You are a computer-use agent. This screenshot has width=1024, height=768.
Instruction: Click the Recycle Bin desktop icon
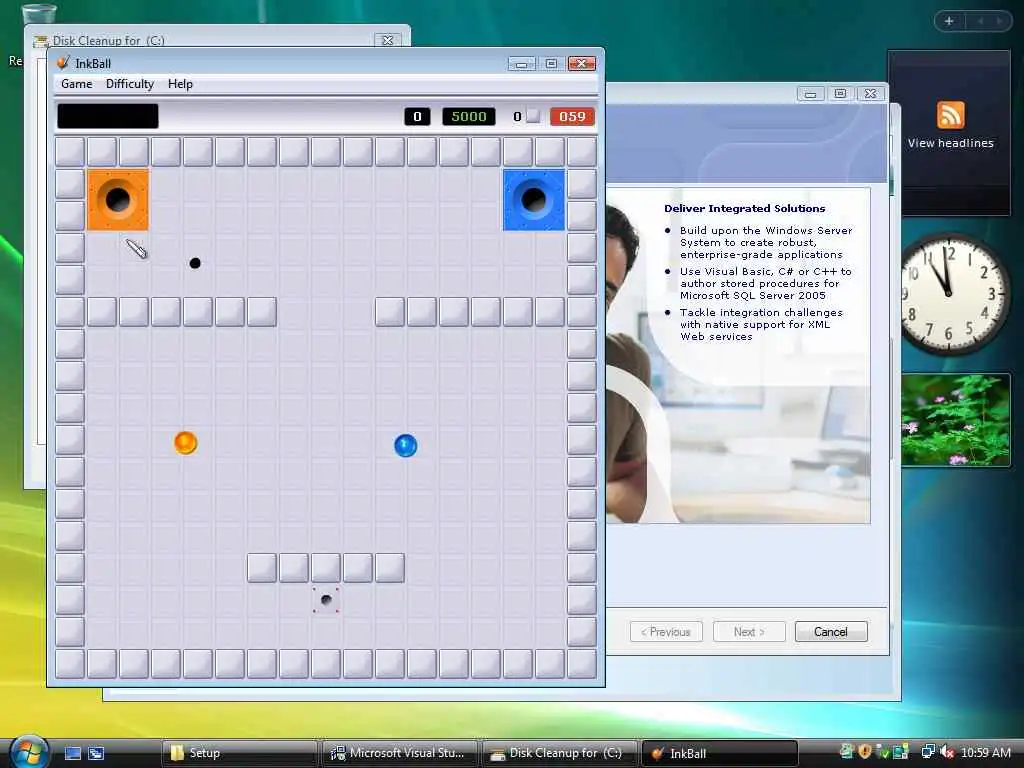pyautogui.click(x=37, y=12)
